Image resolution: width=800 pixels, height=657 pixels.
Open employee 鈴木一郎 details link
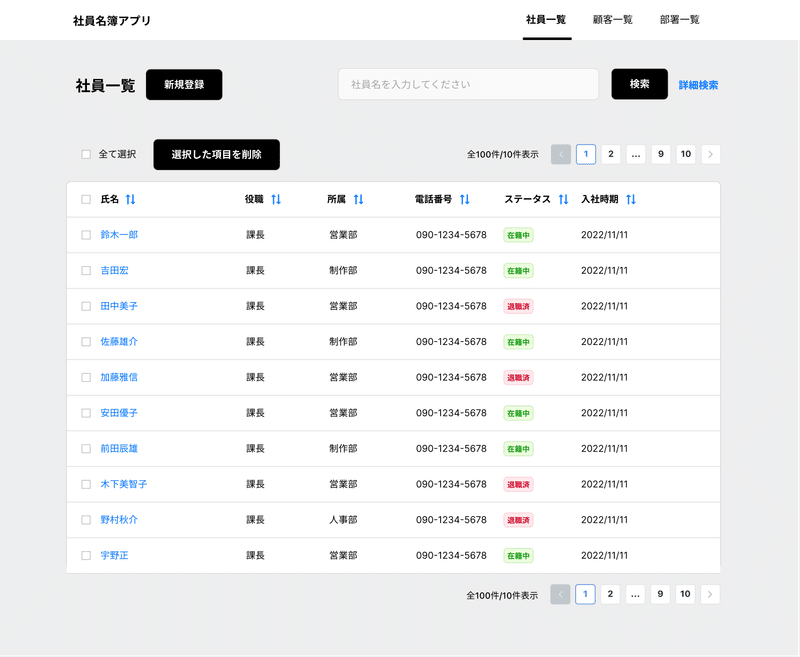(119, 235)
